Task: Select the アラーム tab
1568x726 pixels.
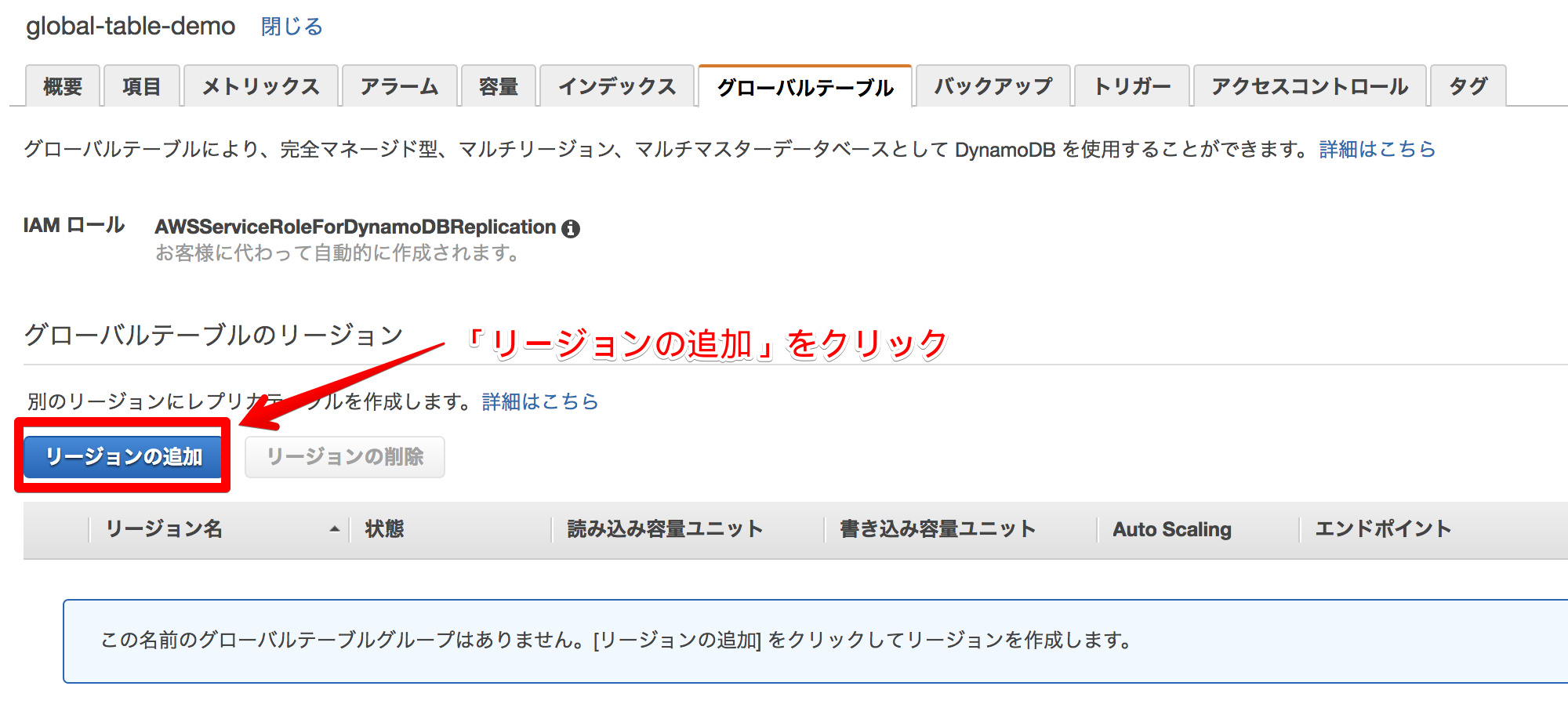Action: click(400, 86)
